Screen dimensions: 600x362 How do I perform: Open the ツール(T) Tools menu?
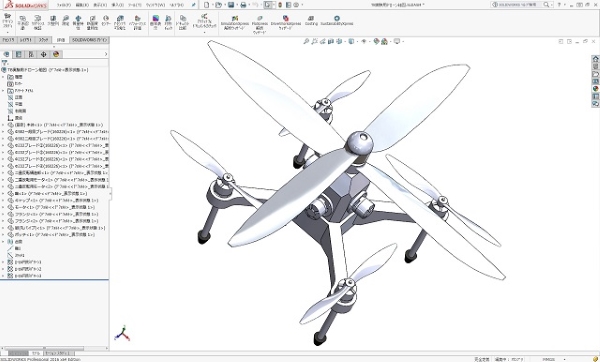click(x=134, y=5)
